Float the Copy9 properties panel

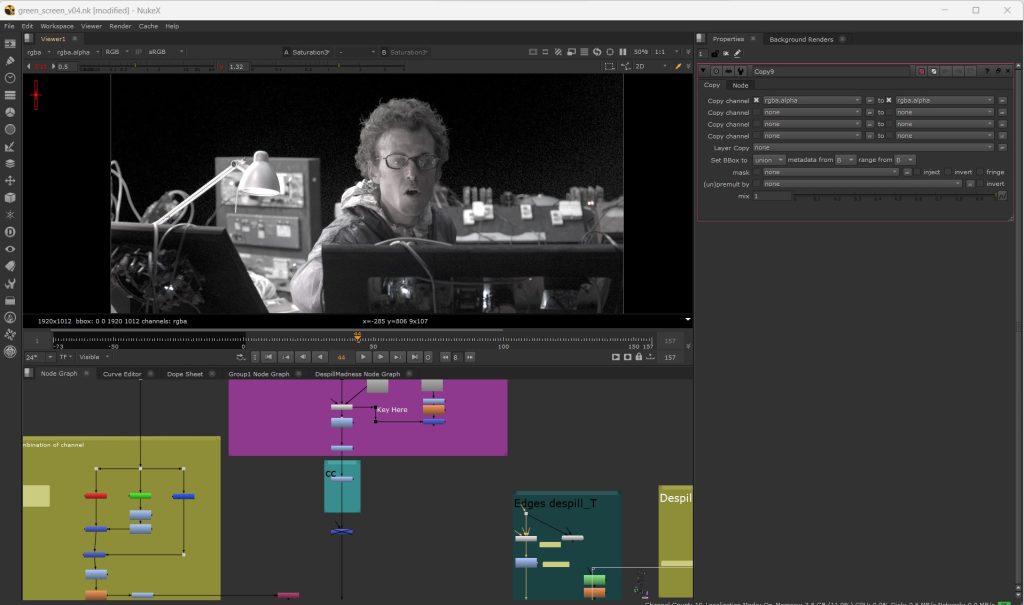click(998, 71)
